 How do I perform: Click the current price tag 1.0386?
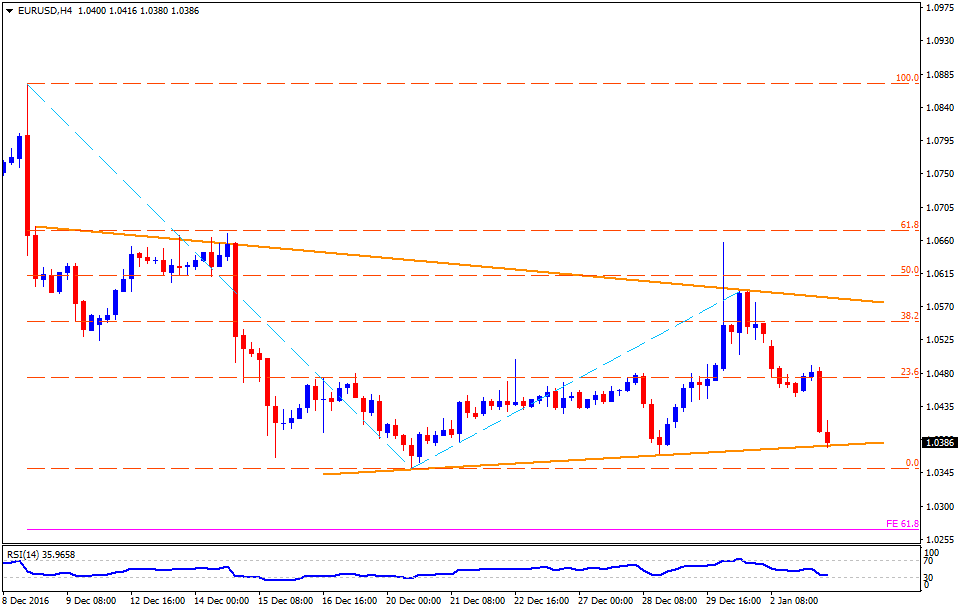pos(940,442)
